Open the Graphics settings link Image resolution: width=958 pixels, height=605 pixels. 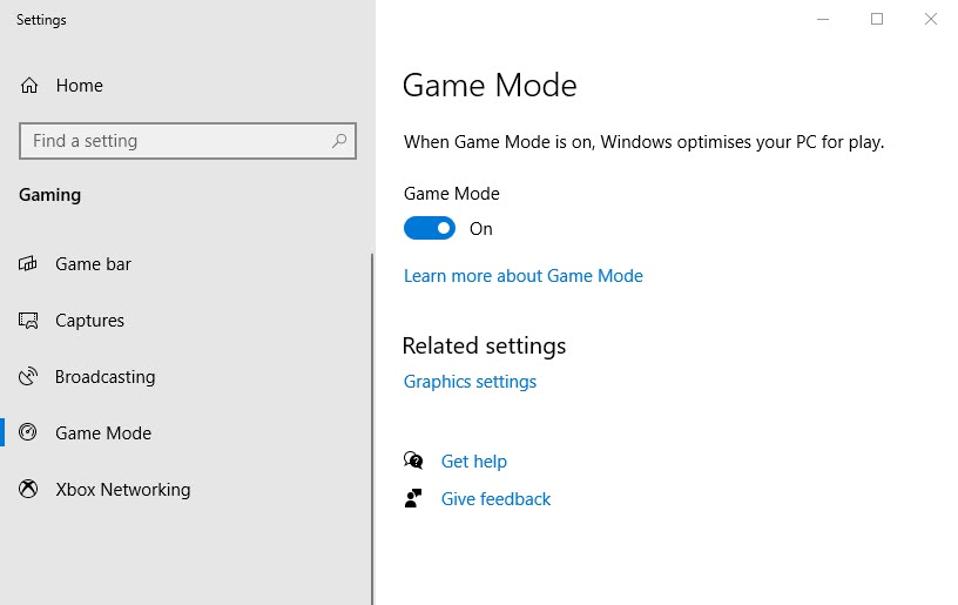(x=470, y=382)
